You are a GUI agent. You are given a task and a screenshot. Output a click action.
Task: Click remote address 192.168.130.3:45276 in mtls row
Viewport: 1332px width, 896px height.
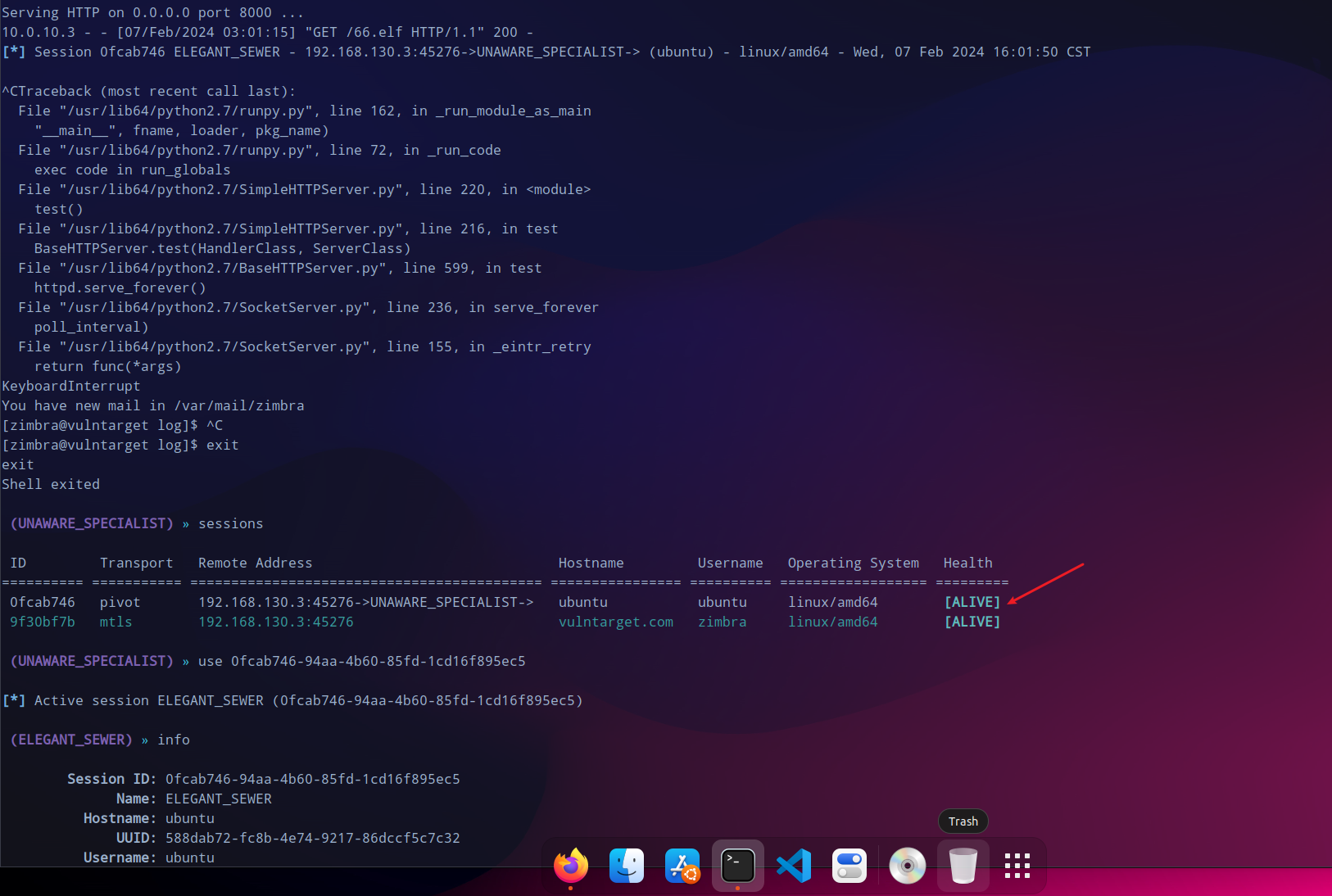click(x=276, y=622)
